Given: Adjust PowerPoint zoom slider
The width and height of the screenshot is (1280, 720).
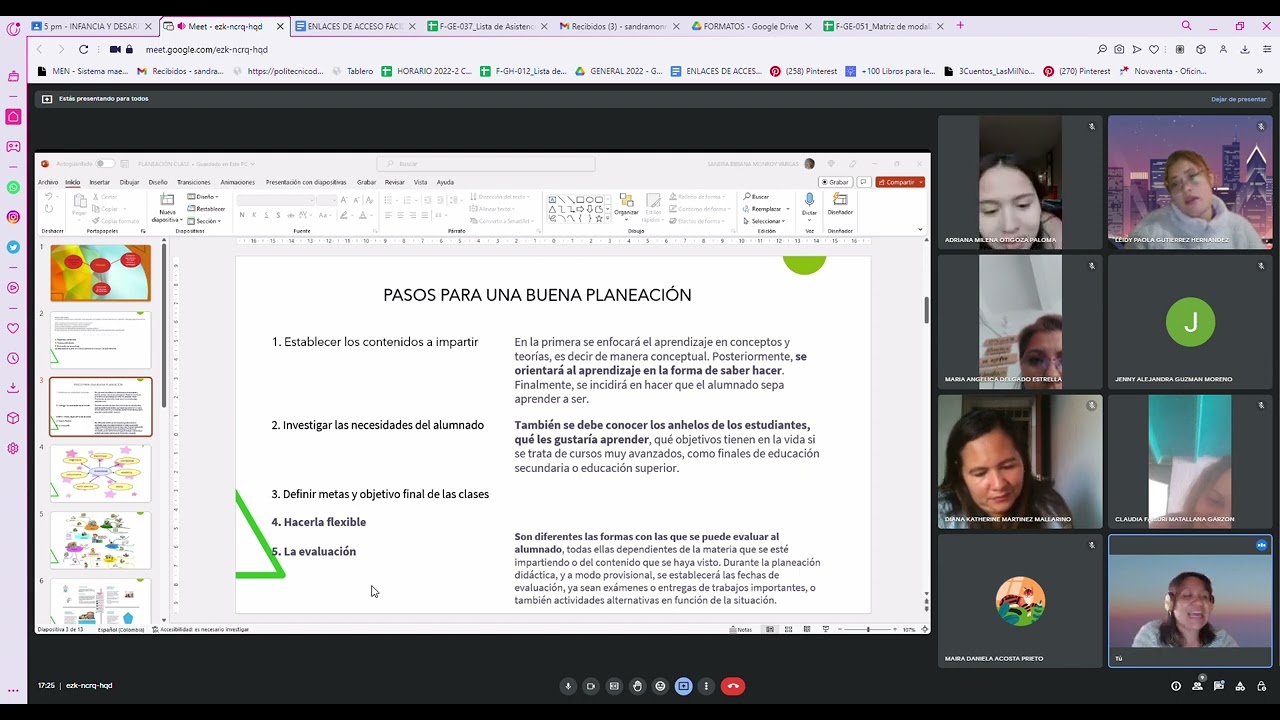Looking at the screenshot, I should pos(867,629).
